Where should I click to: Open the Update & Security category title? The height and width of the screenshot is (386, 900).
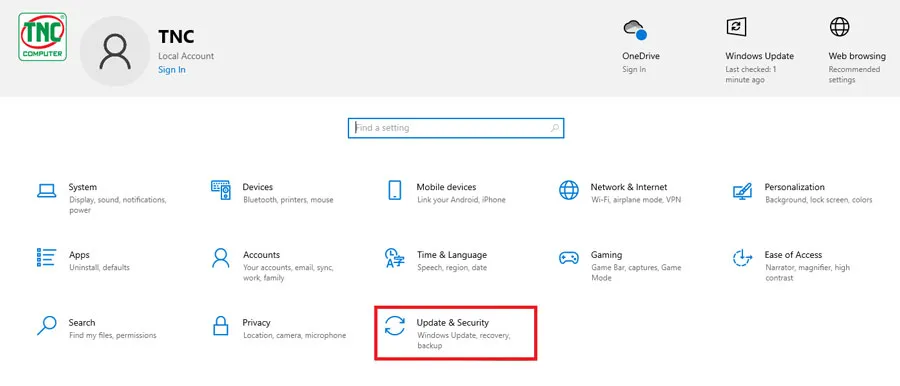[x=452, y=322]
